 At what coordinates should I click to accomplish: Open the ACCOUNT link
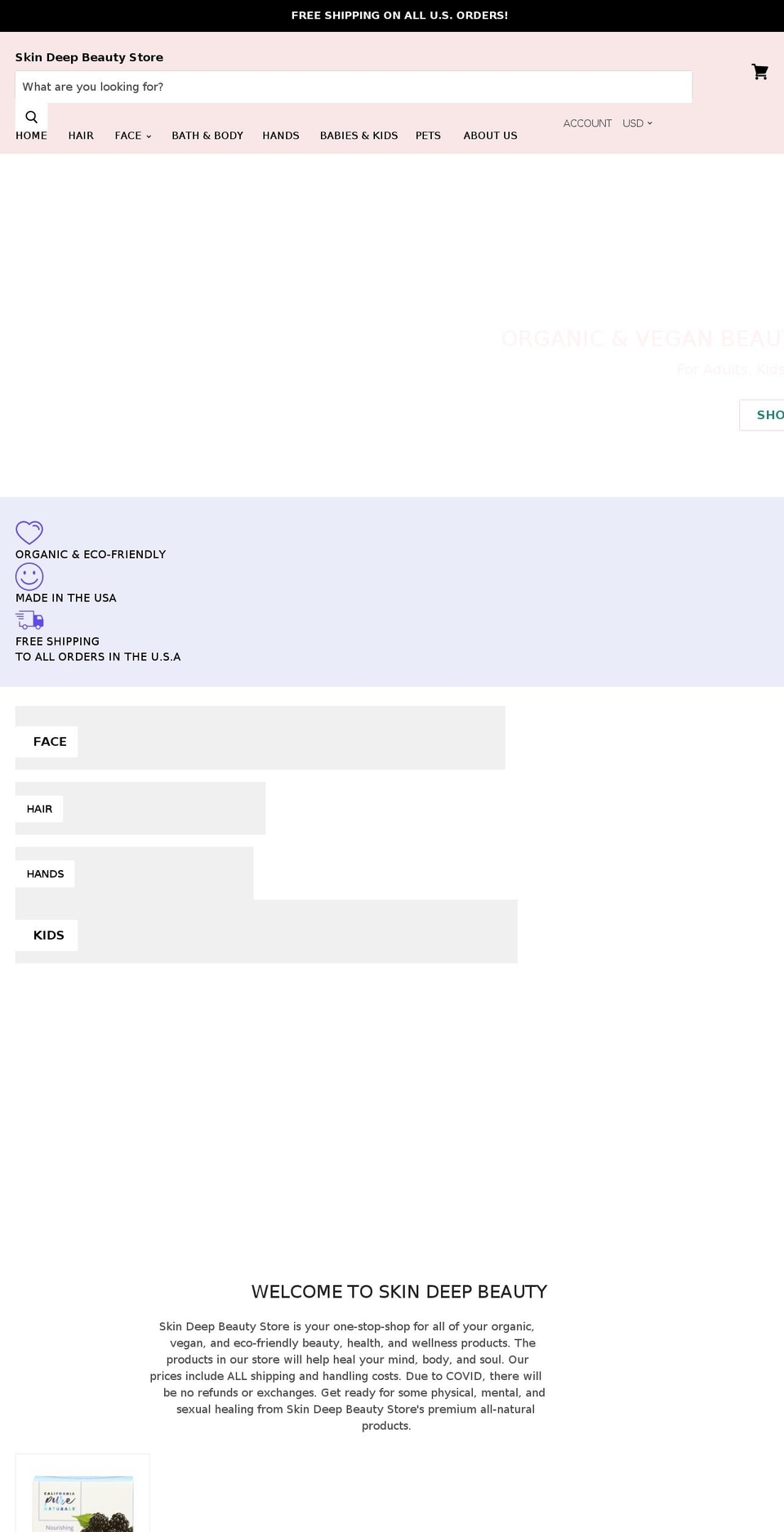click(x=587, y=123)
